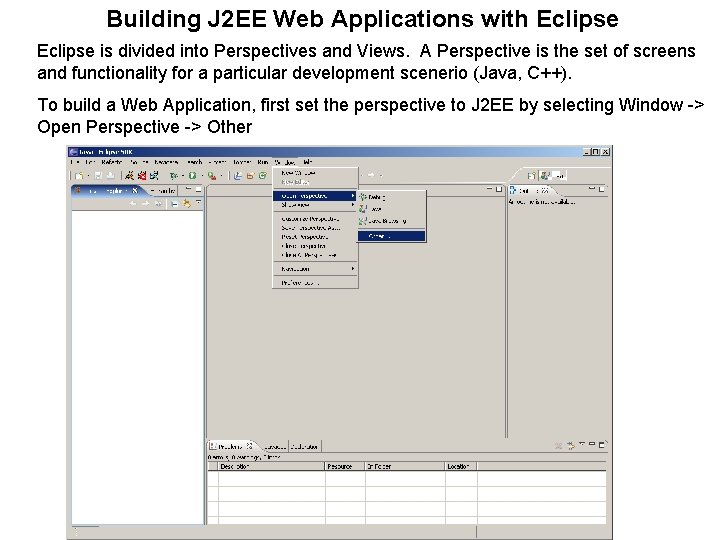Screen dimensions: 720x540
Task: Open the Search menu
Action: click(x=195, y=162)
